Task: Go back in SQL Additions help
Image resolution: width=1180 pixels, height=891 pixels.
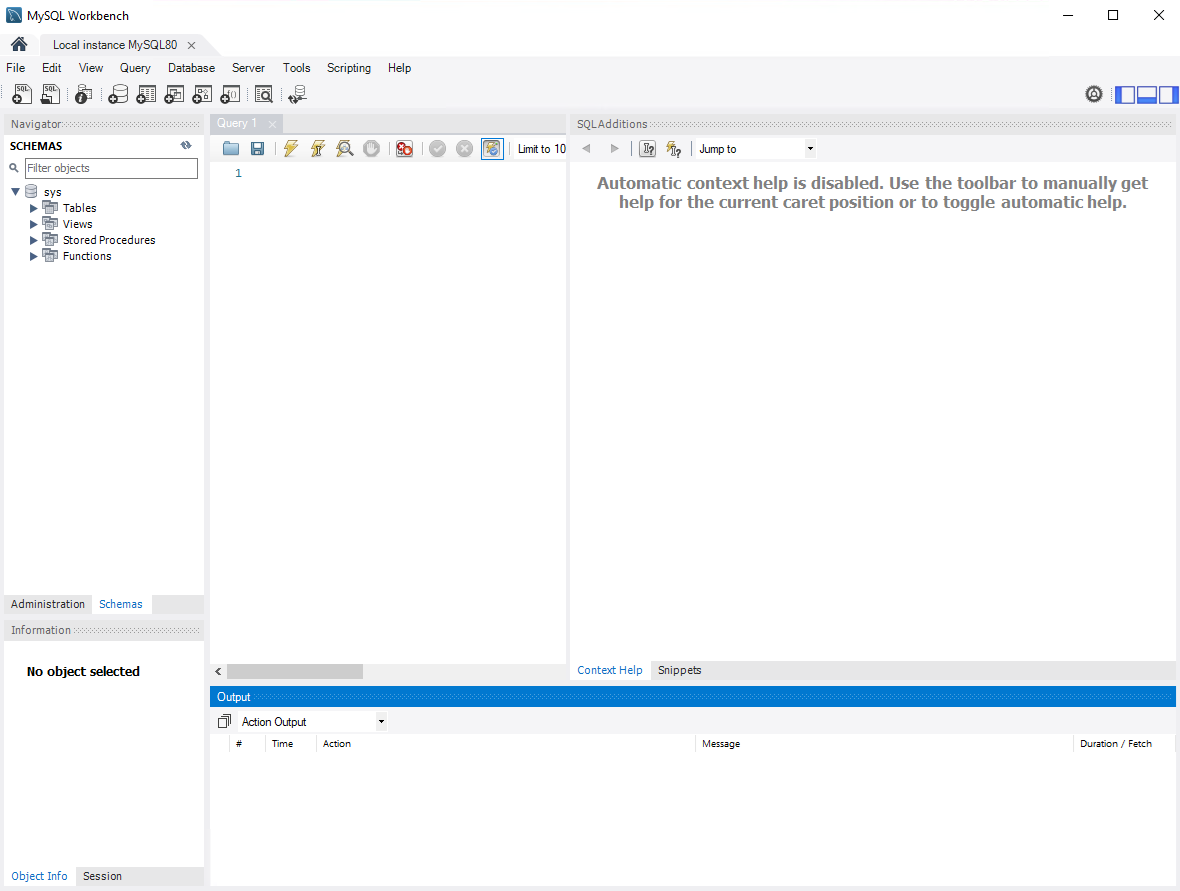Action: click(586, 148)
